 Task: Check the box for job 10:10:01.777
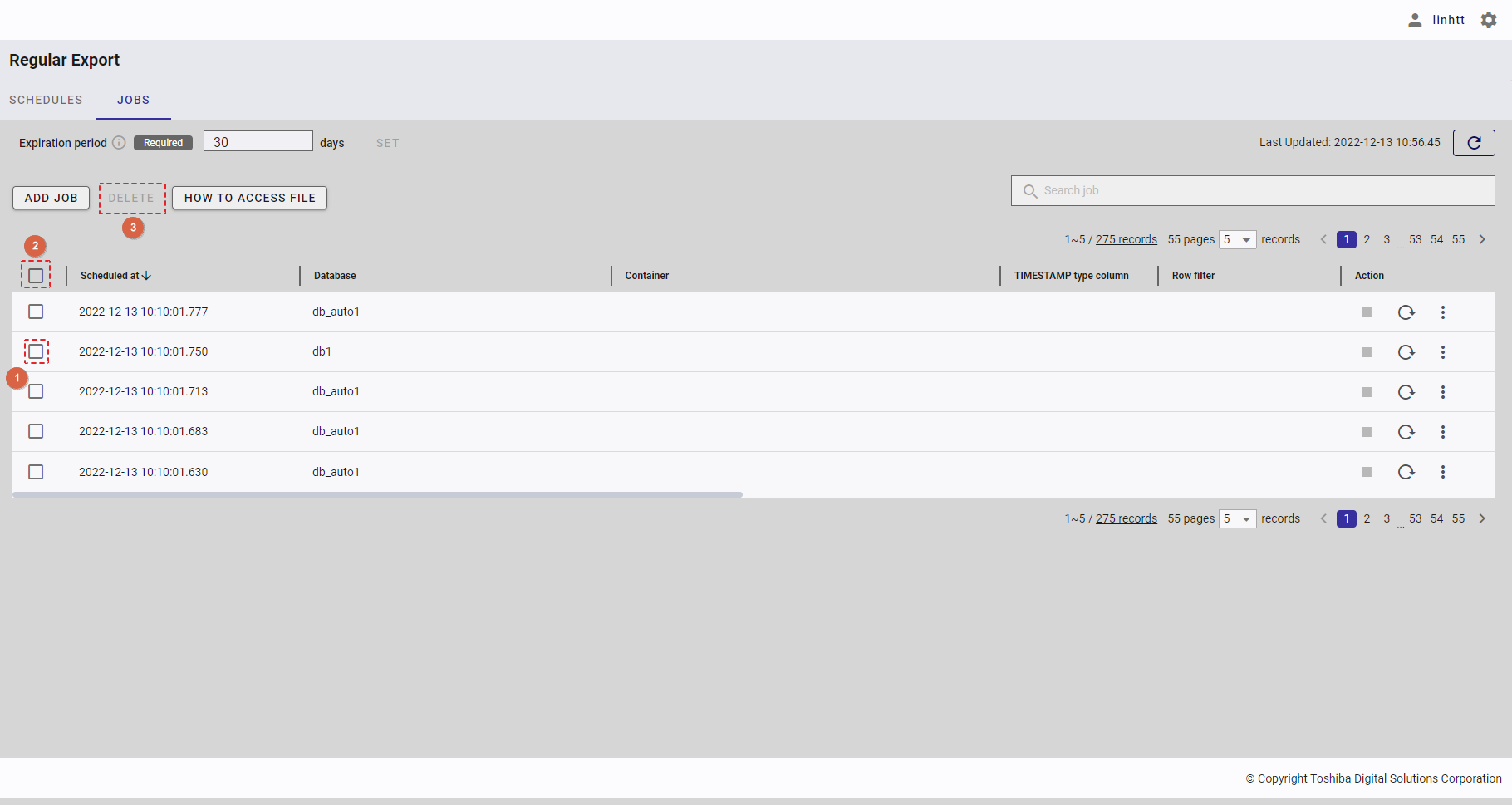pyautogui.click(x=36, y=312)
